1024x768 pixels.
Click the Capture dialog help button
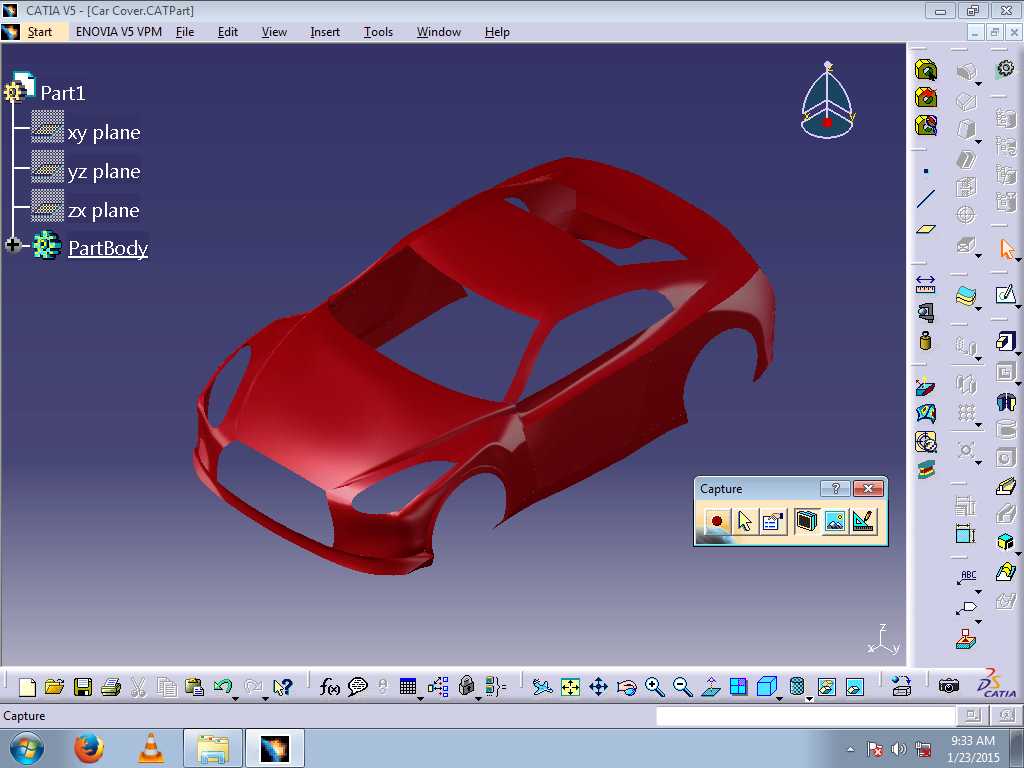[x=835, y=488]
